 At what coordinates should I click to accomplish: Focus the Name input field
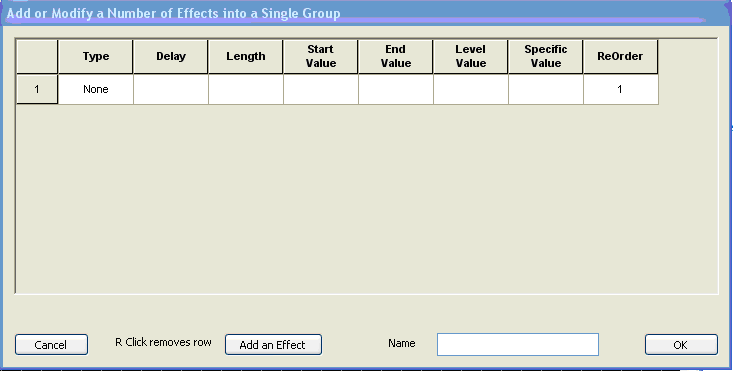[x=517, y=344]
